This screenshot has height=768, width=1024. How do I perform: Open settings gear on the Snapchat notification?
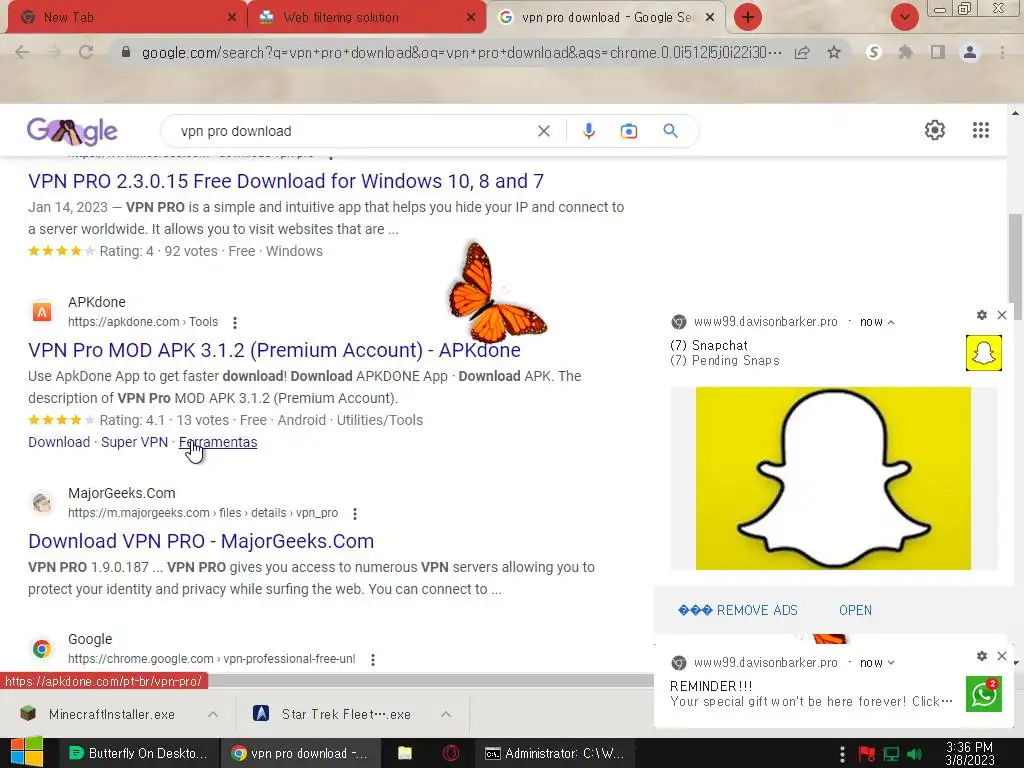click(x=982, y=315)
